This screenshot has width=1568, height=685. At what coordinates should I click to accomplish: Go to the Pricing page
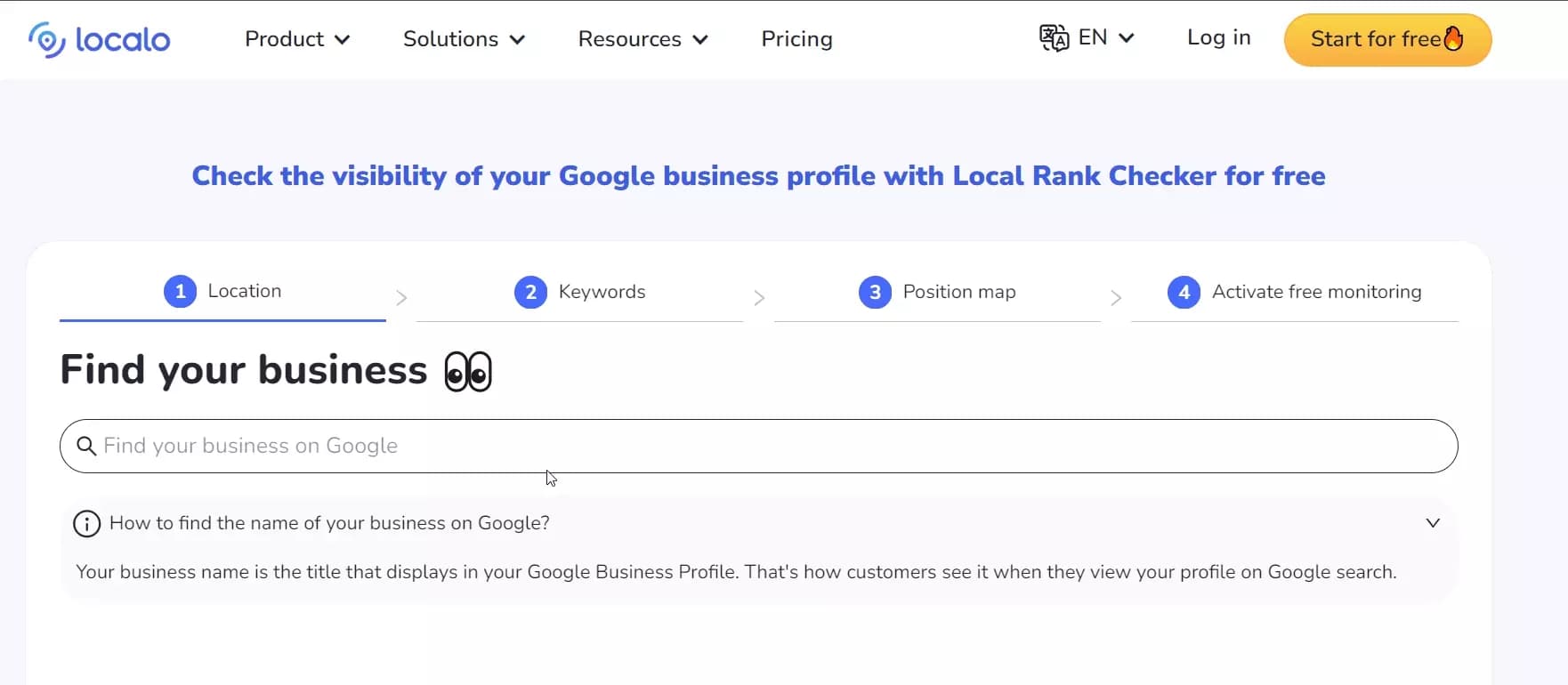click(796, 39)
